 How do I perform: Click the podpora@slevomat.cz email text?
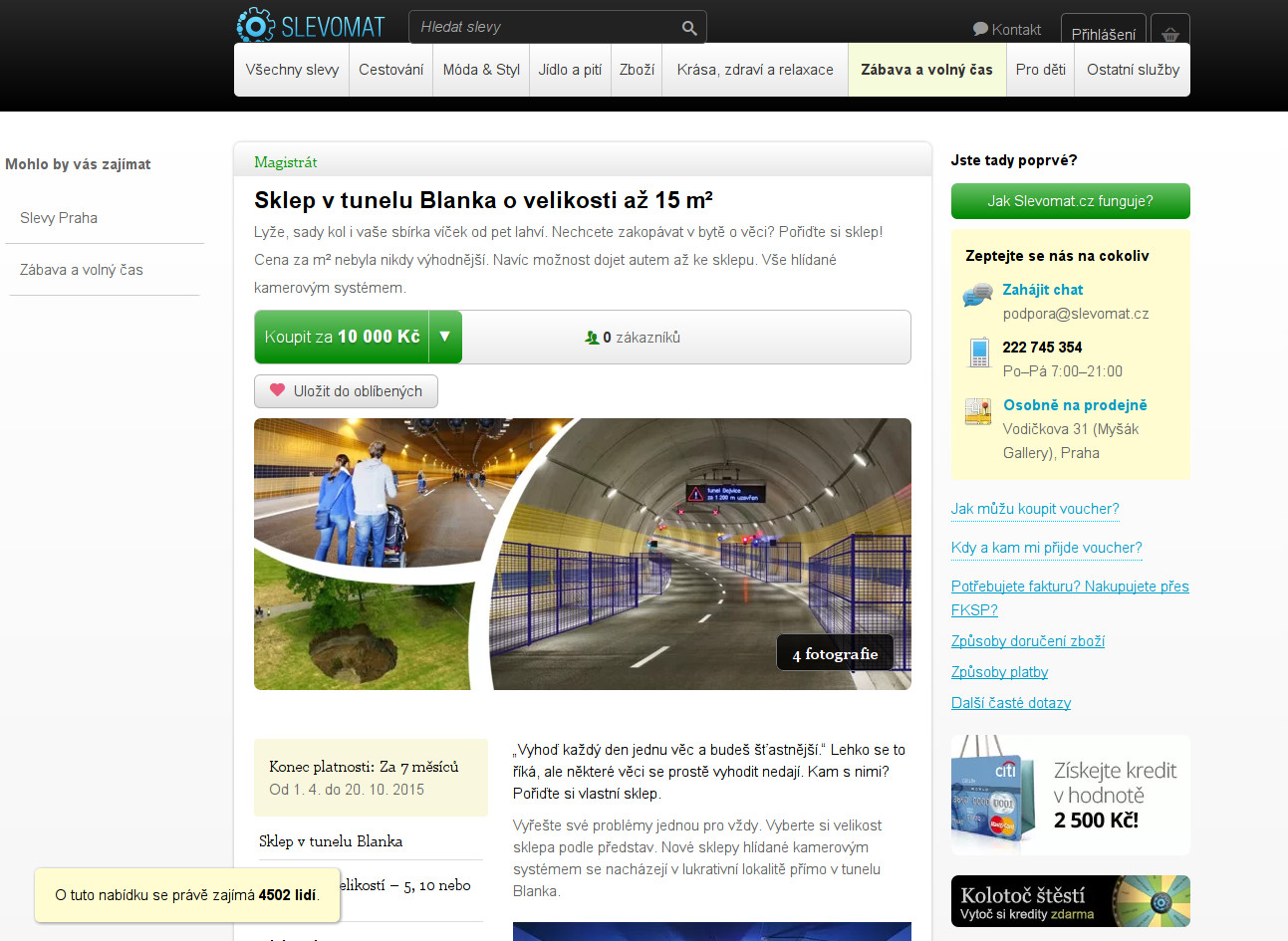click(1076, 314)
